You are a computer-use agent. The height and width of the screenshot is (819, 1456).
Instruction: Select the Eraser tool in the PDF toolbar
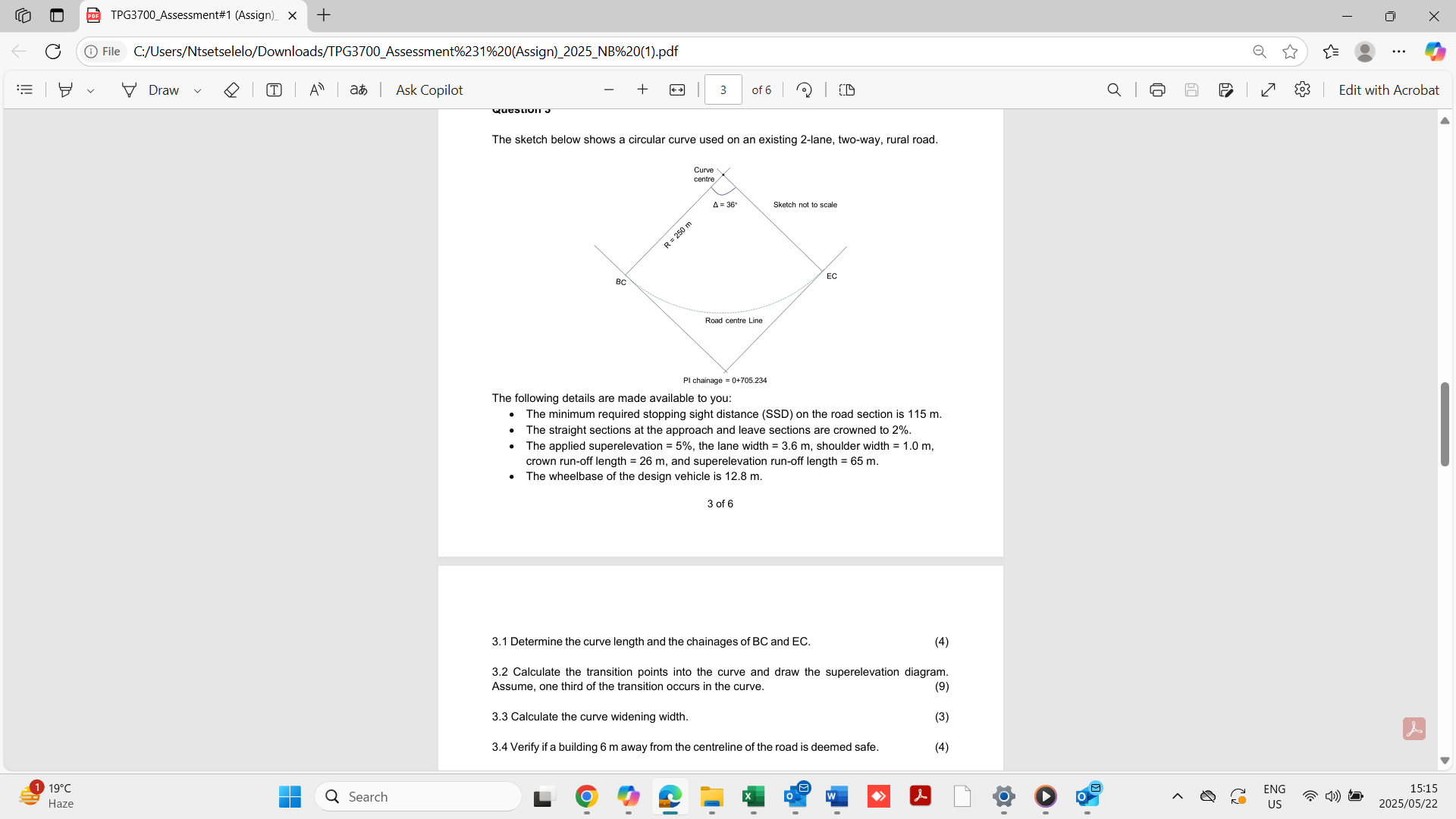[x=231, y=89]
